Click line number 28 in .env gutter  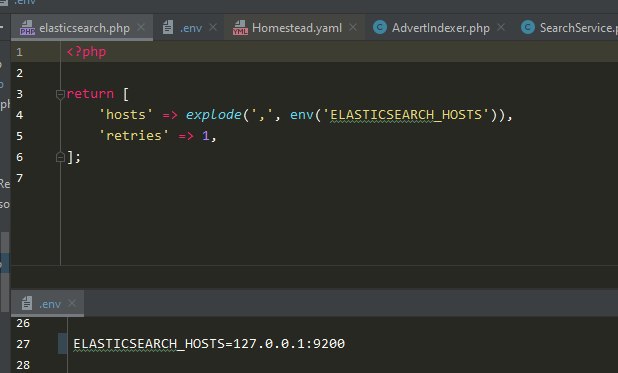click(x=23, y=365)
